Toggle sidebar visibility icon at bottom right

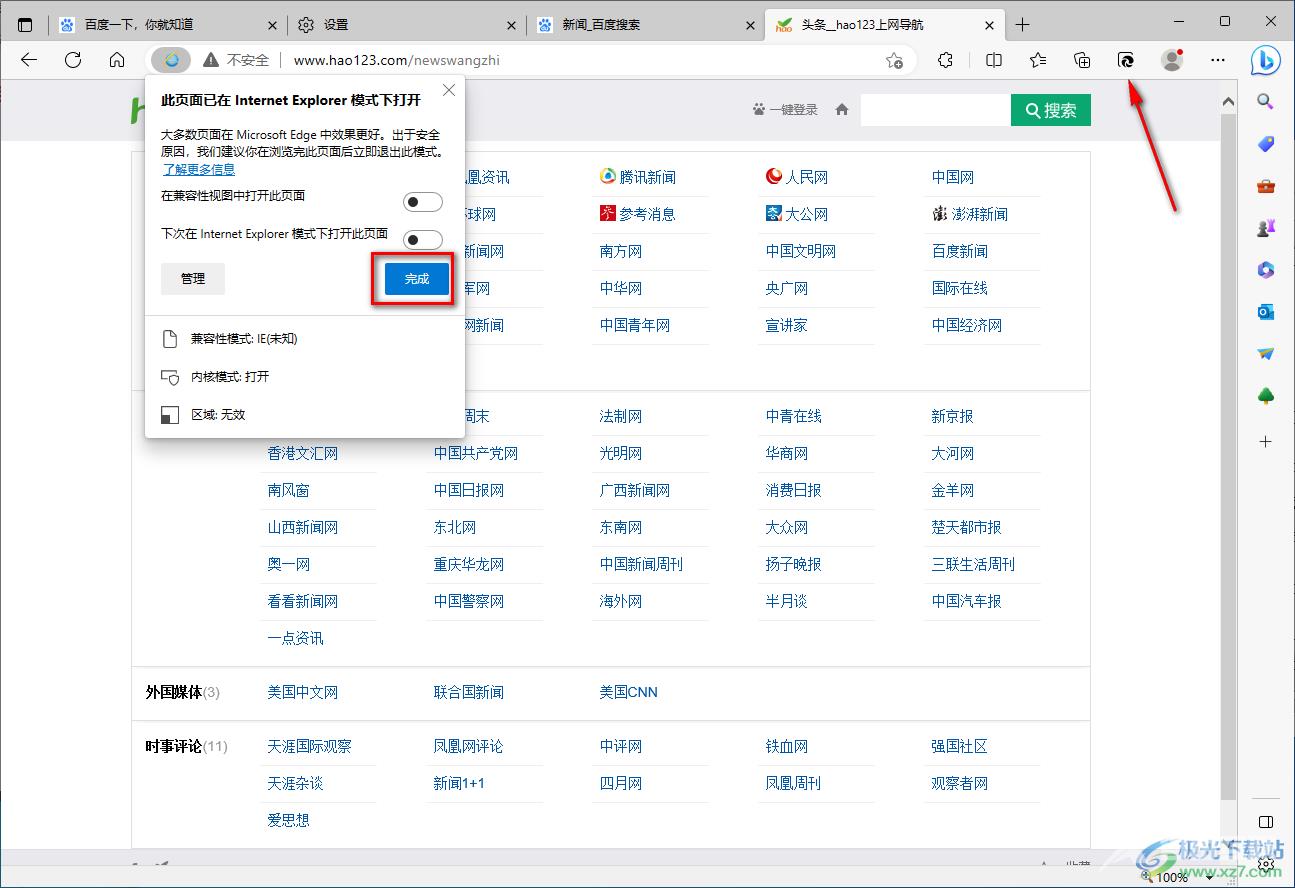pos(1266,822)
